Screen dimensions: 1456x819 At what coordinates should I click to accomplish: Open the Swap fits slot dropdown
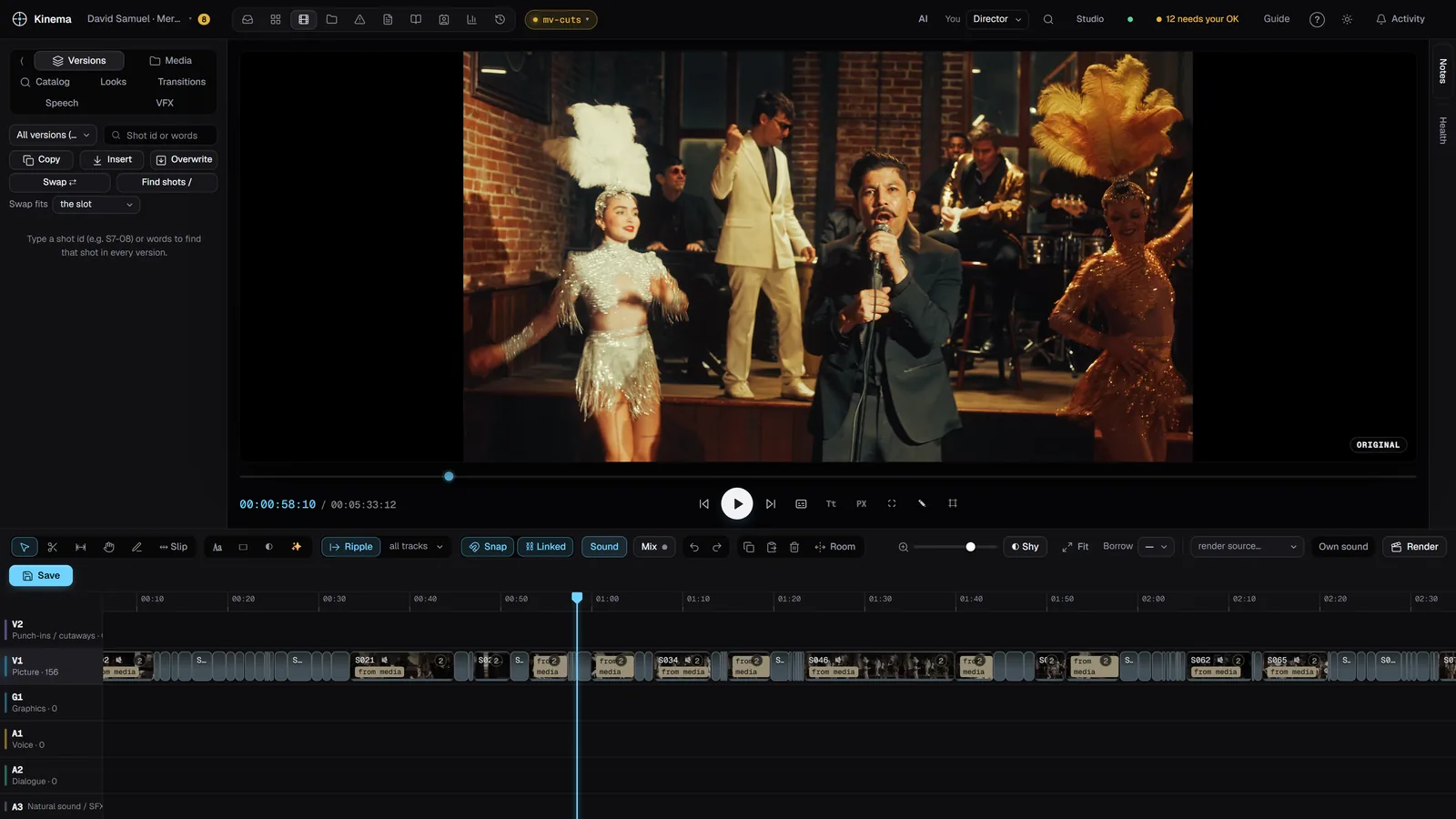tap(96, 205)
